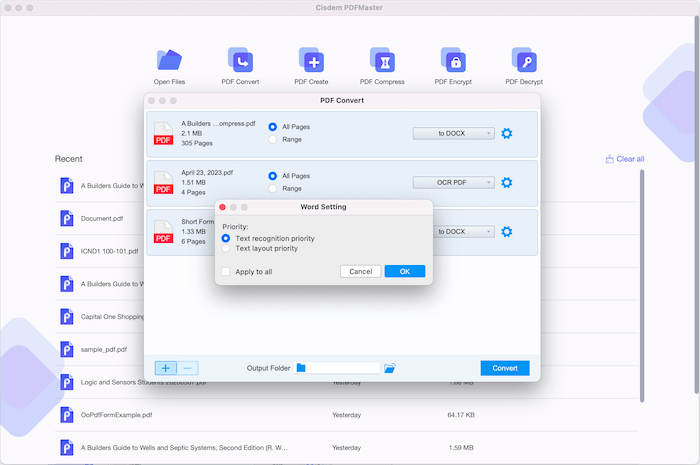Image resolution: width=700 pixels, height=465 pixels.
Task: Open recent file Document.pdf
Action: [102, 219]
